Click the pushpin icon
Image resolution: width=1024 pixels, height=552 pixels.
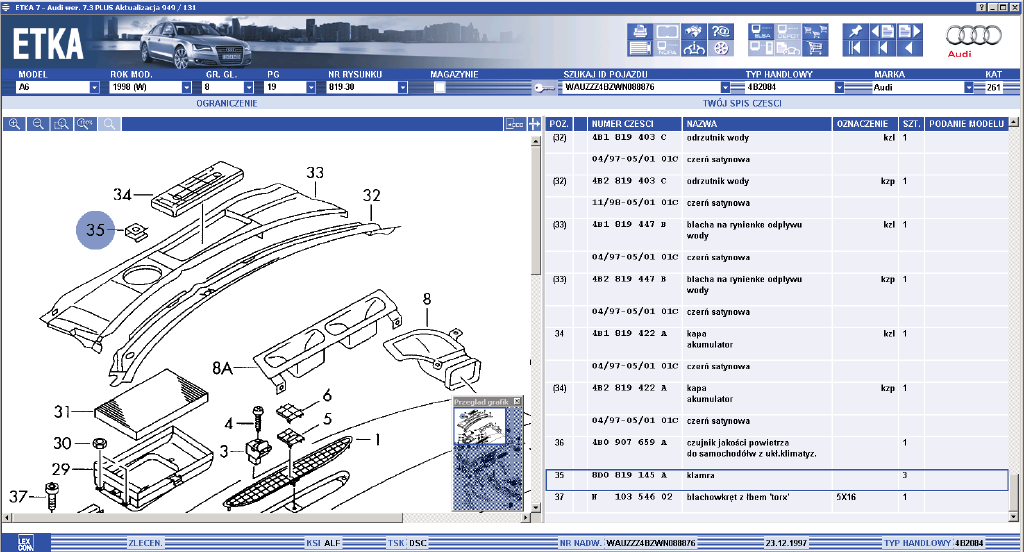tap(855, 31)
